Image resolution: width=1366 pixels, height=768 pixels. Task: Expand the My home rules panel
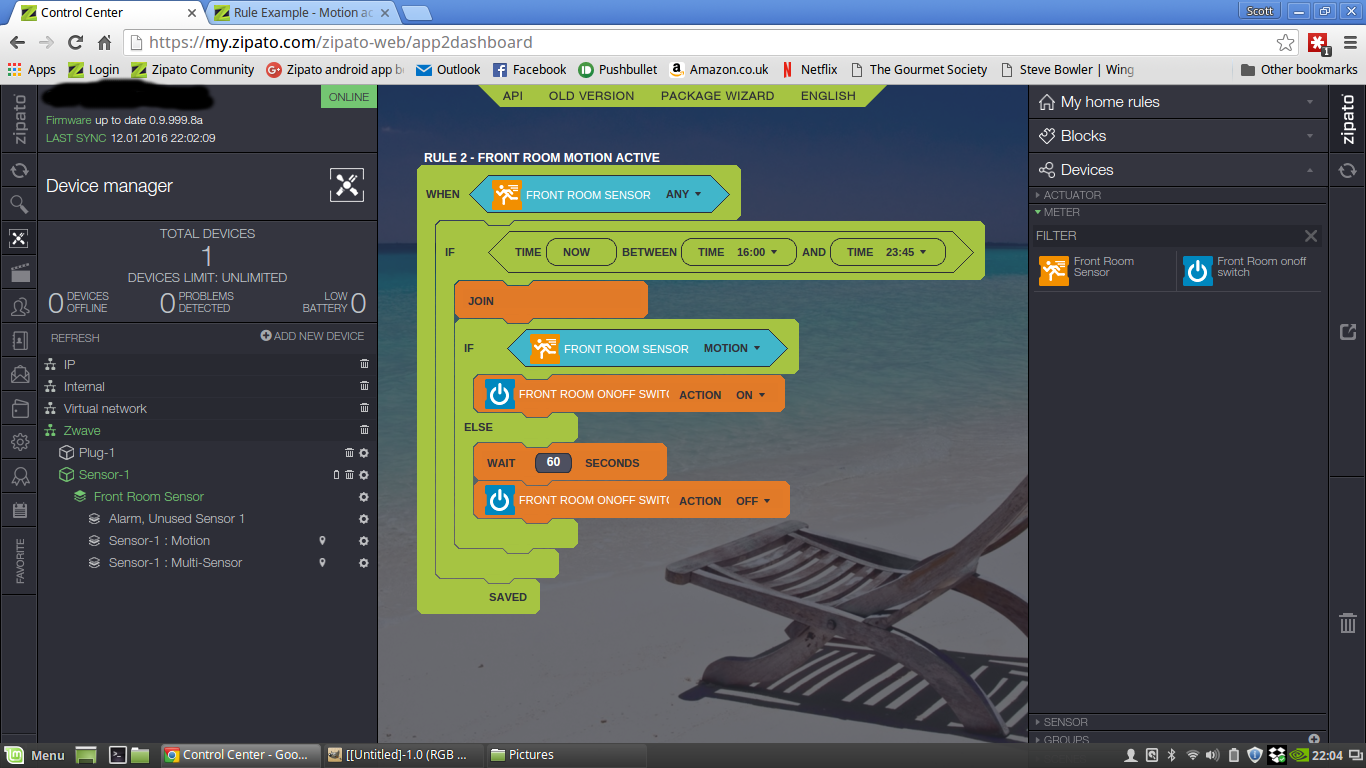1177,102
